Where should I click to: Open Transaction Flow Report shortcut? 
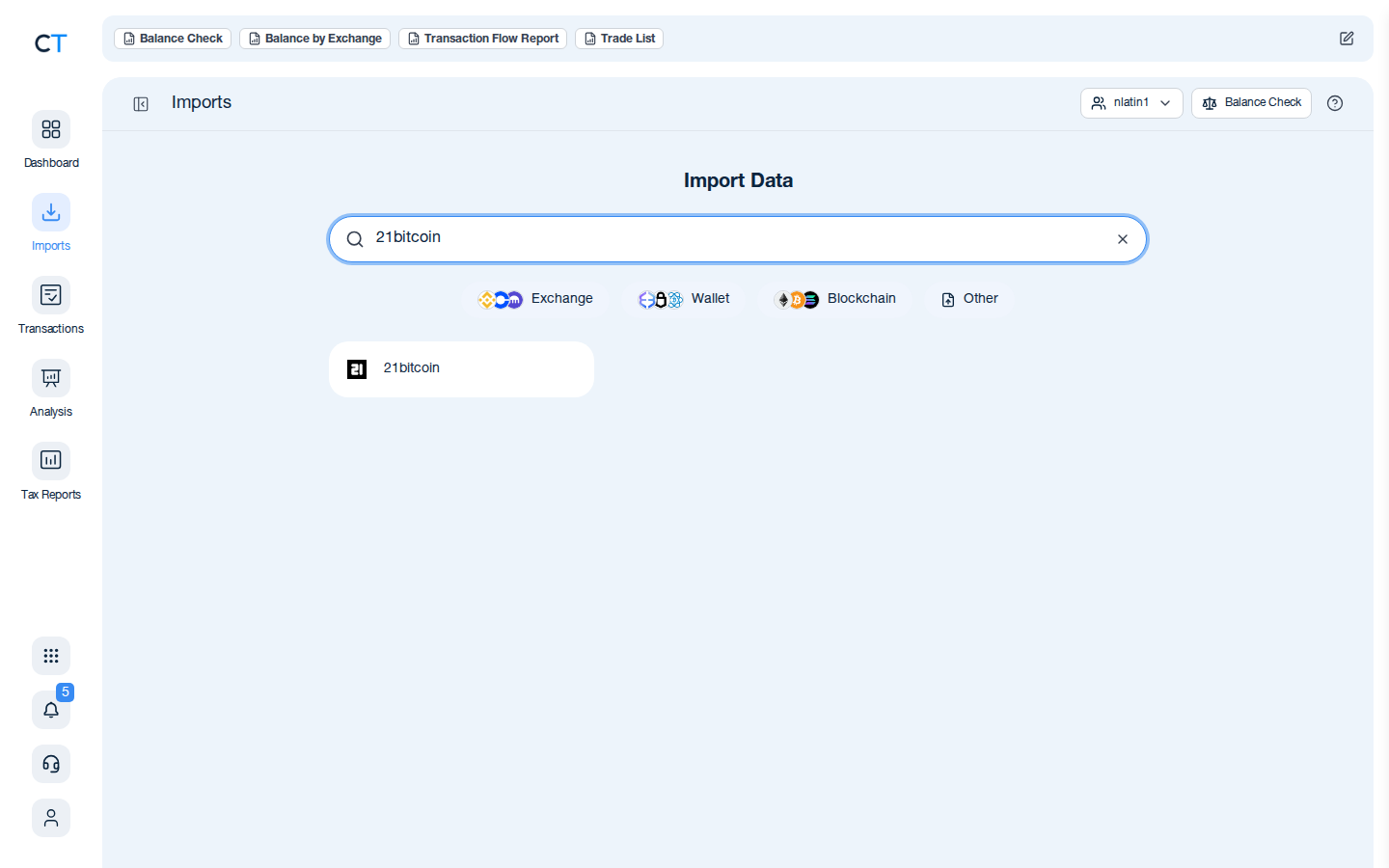click(482, 39)
